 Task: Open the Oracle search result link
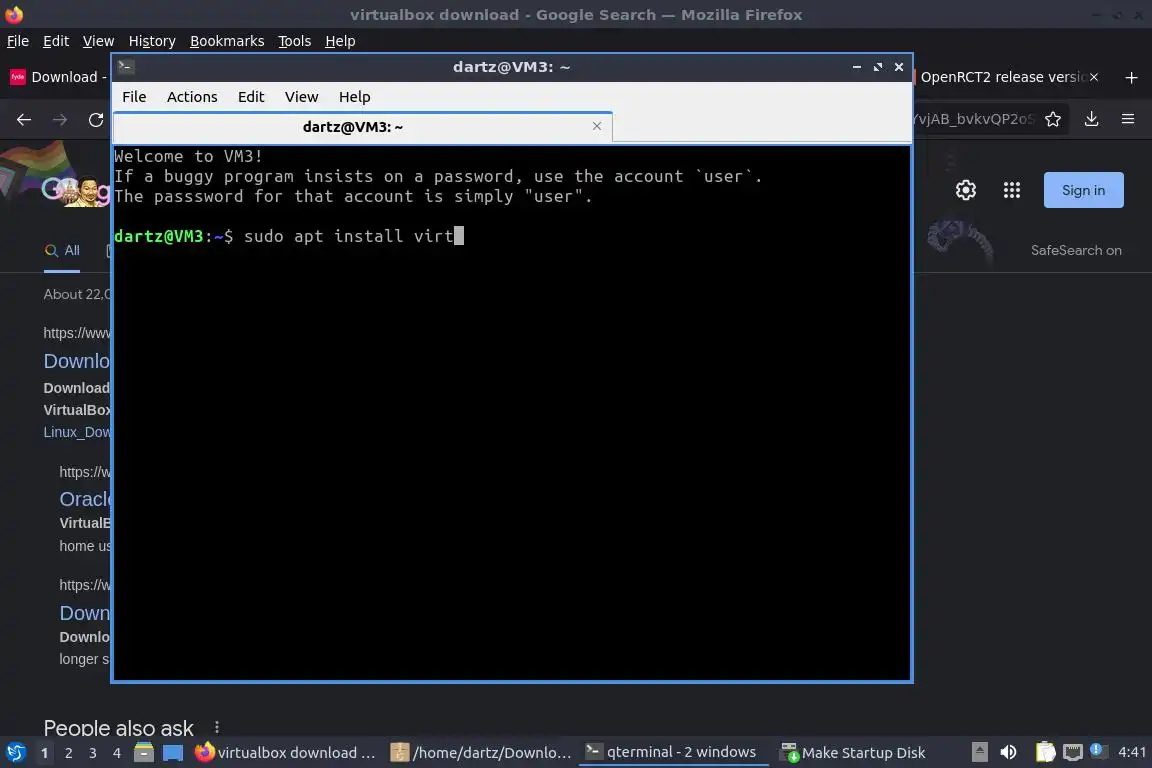(84, 499)
